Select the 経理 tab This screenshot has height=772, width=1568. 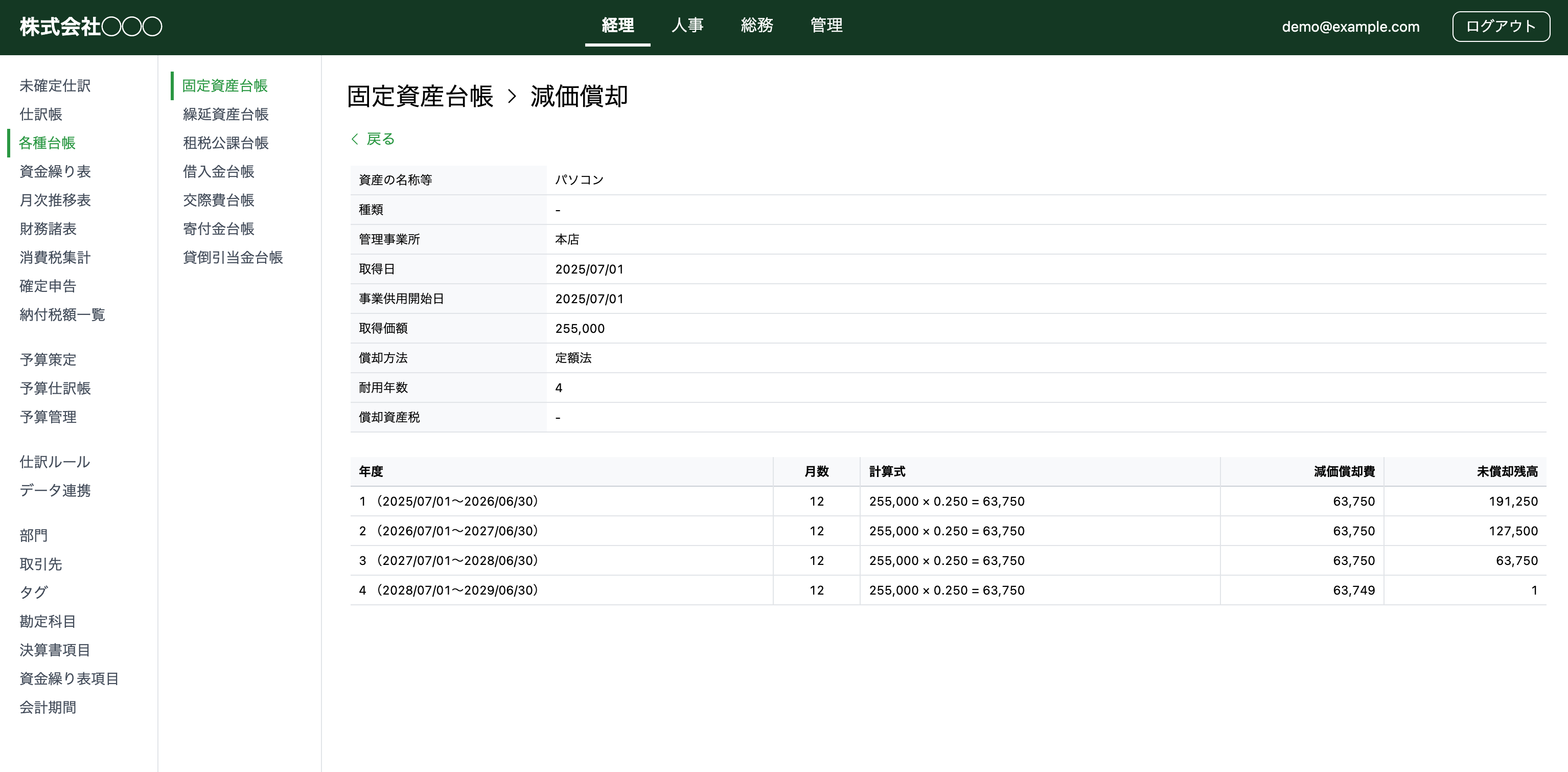pos(617,26)
